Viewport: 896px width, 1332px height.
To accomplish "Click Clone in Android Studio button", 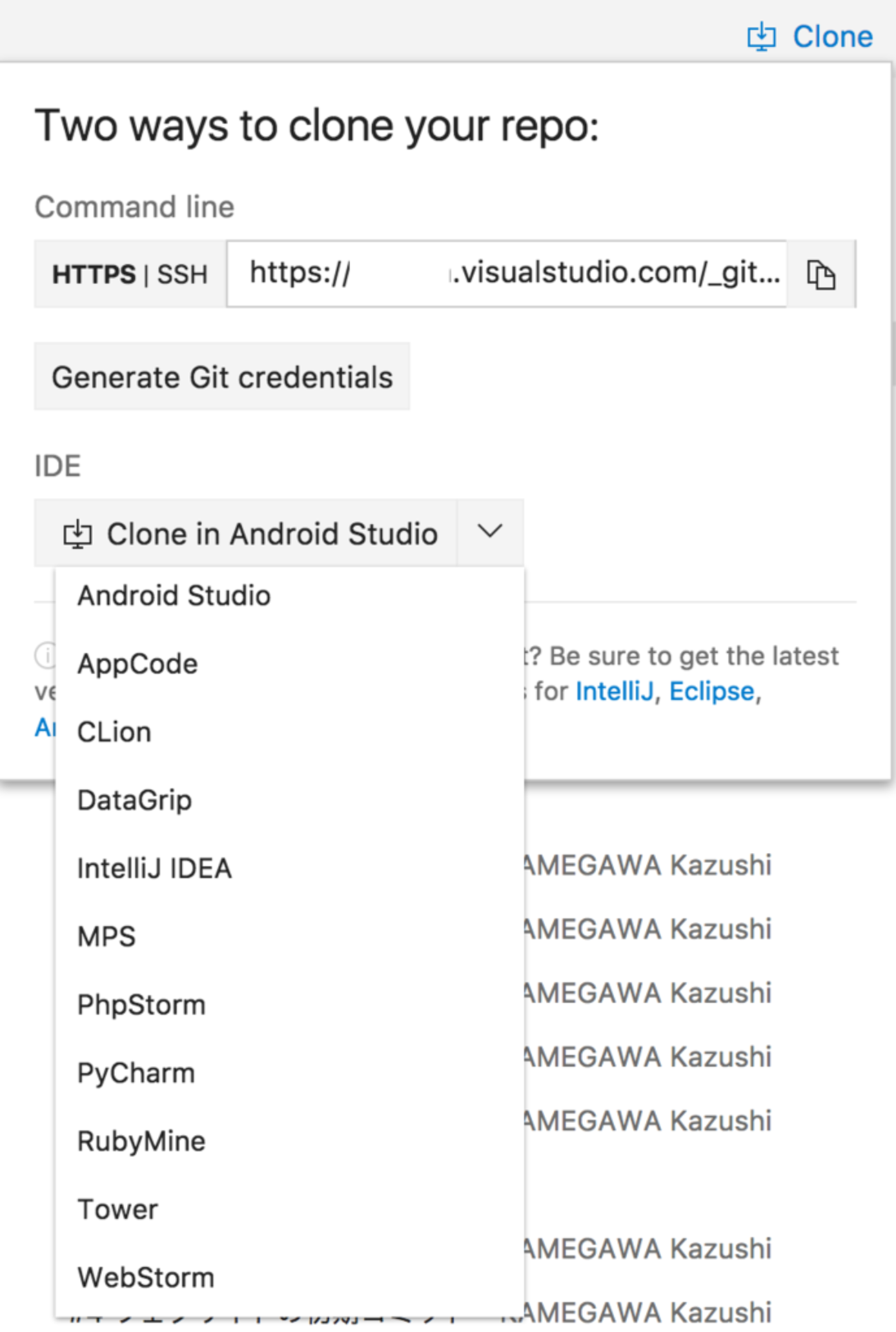I will point(250,534).
